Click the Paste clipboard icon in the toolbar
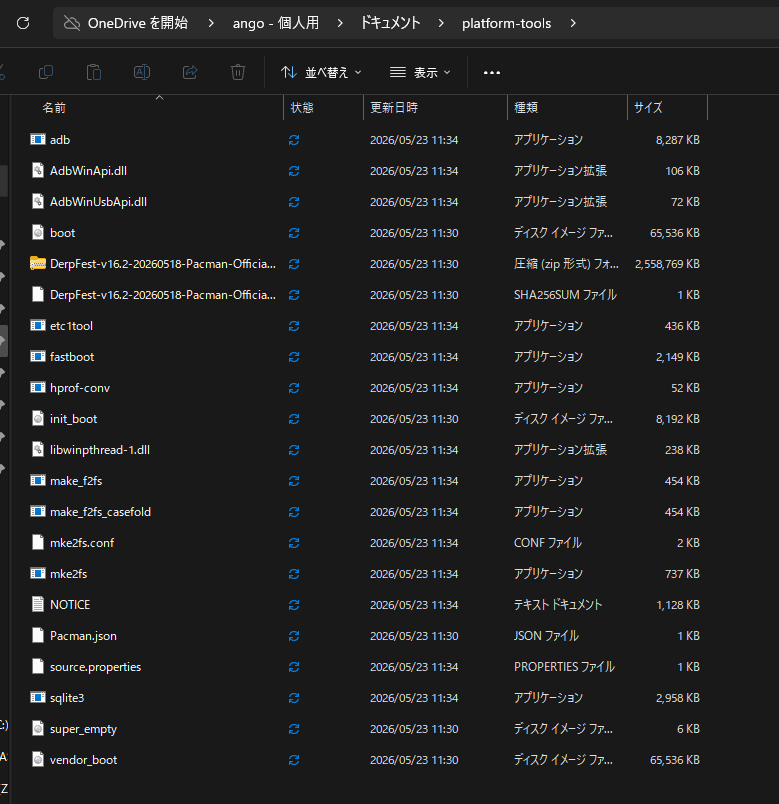779x804 pixels. (94, 72)
